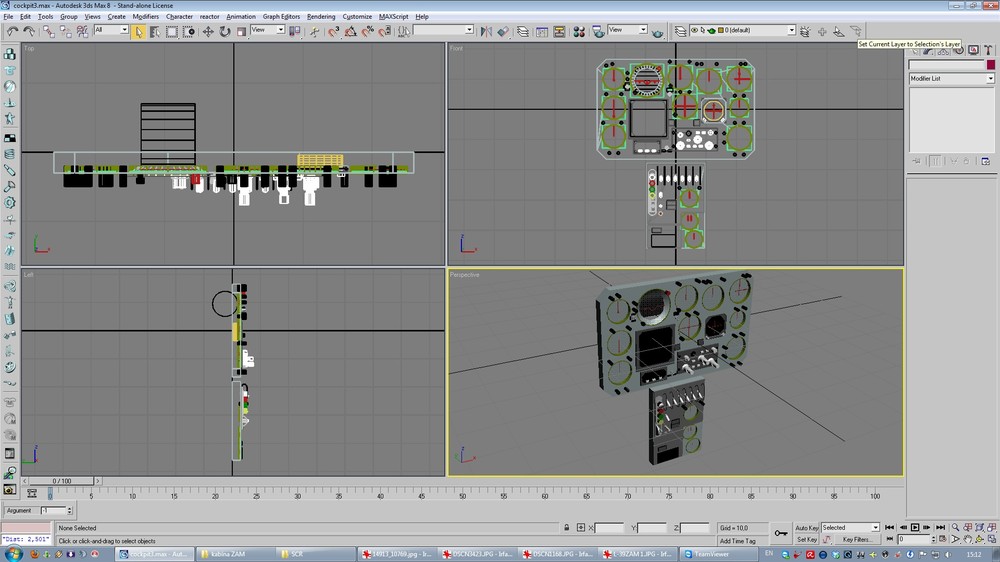
Task: Choose the Select and Rotate tool
Action: (224, 31)
